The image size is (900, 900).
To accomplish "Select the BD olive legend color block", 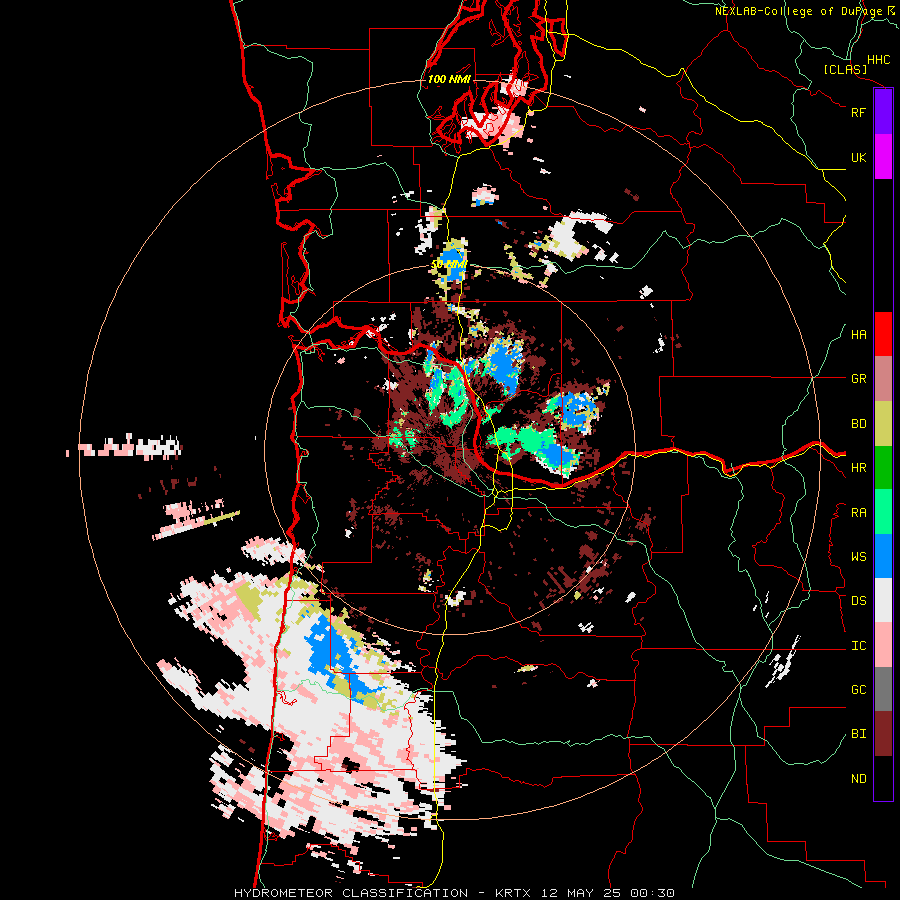I will (x=883, y=424).
